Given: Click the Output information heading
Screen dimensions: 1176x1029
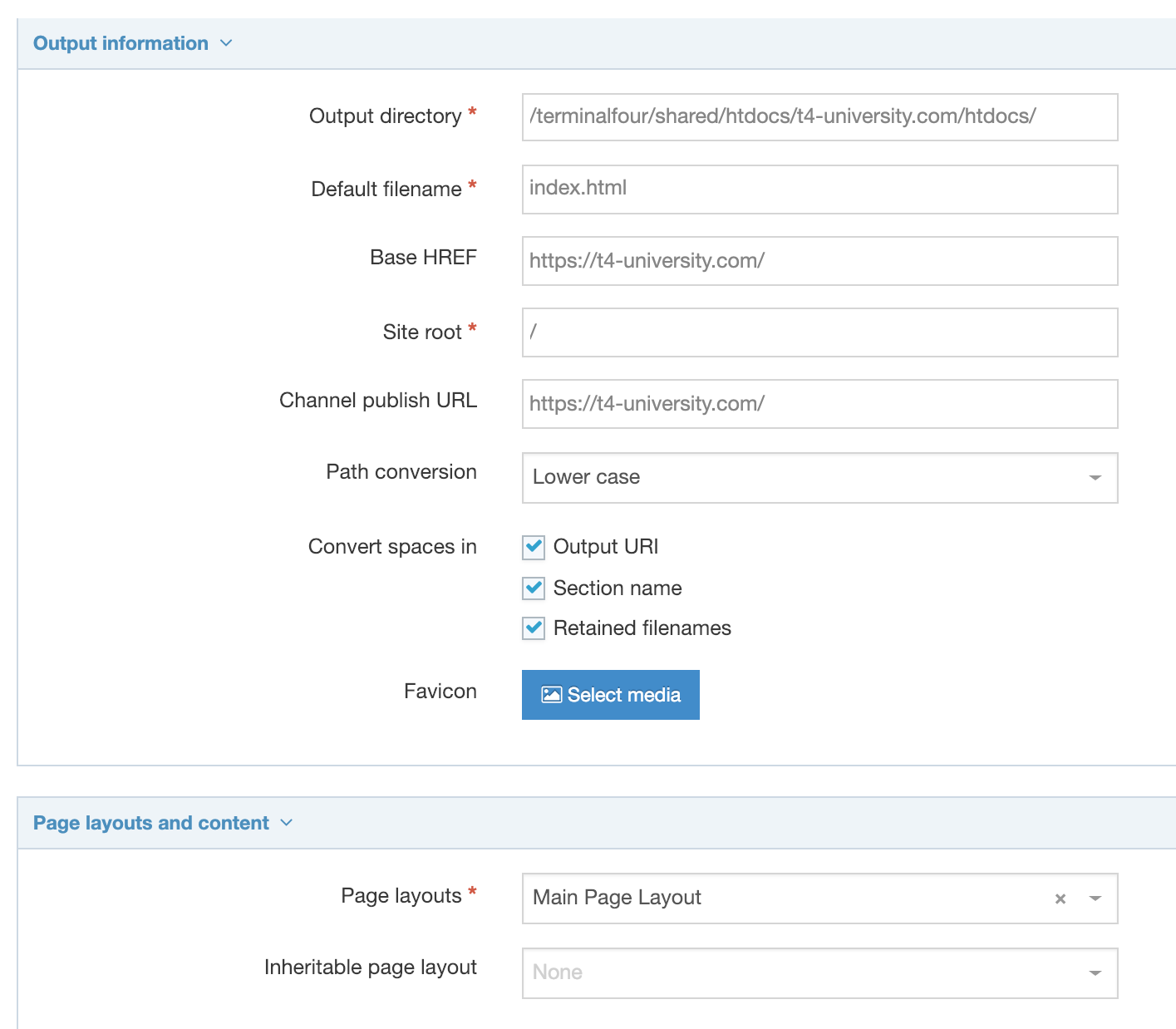Looking at the screenshot, I should tap(121, 43).
